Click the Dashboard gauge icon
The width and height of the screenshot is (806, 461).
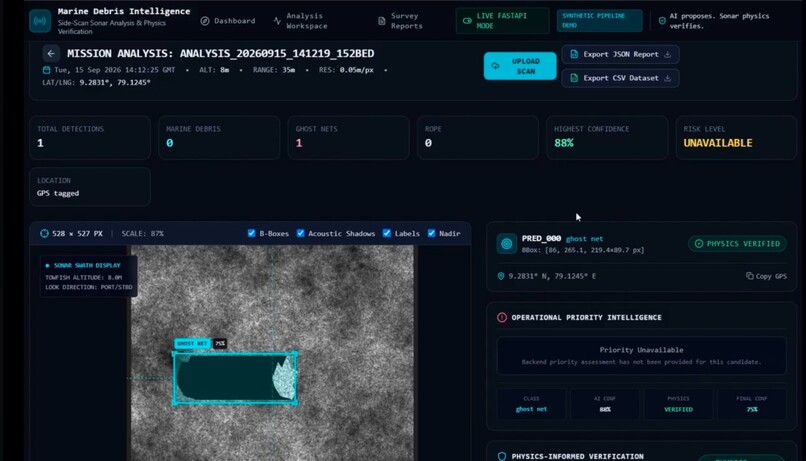pos(205,21)
